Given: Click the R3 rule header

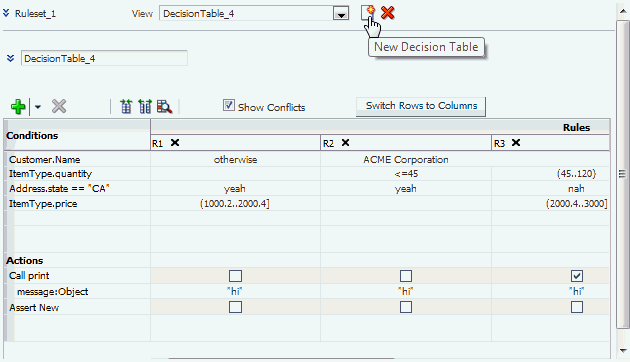Looking at the screenshot, I should [499, 143].
